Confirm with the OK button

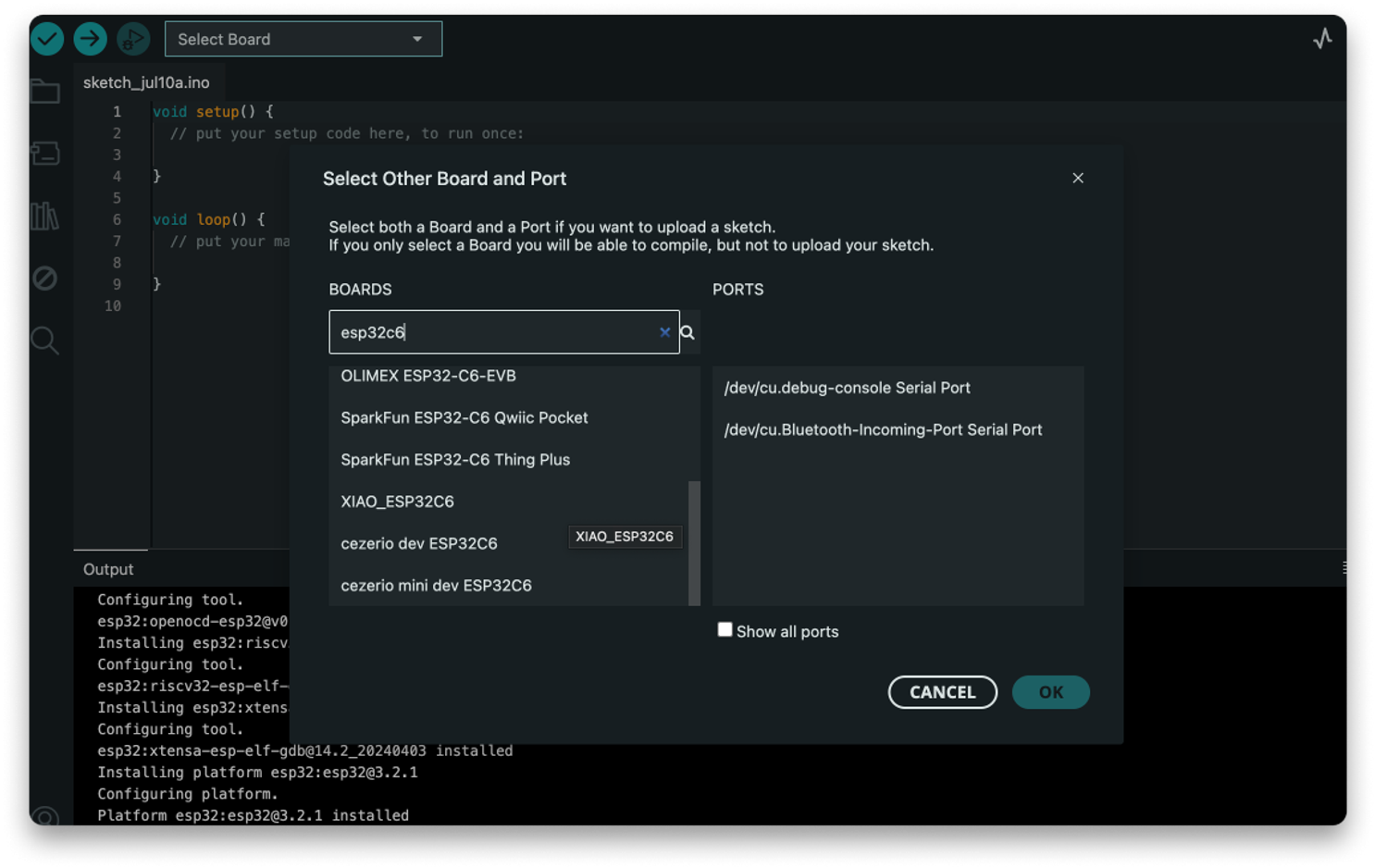(x=1050, y=692)
